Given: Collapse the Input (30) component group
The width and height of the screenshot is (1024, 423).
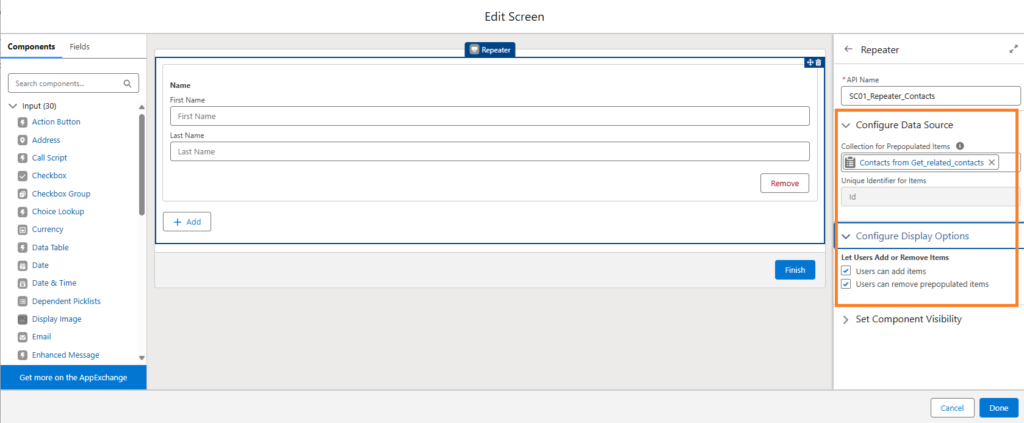Looking at the screenshot, I should 13,106.
